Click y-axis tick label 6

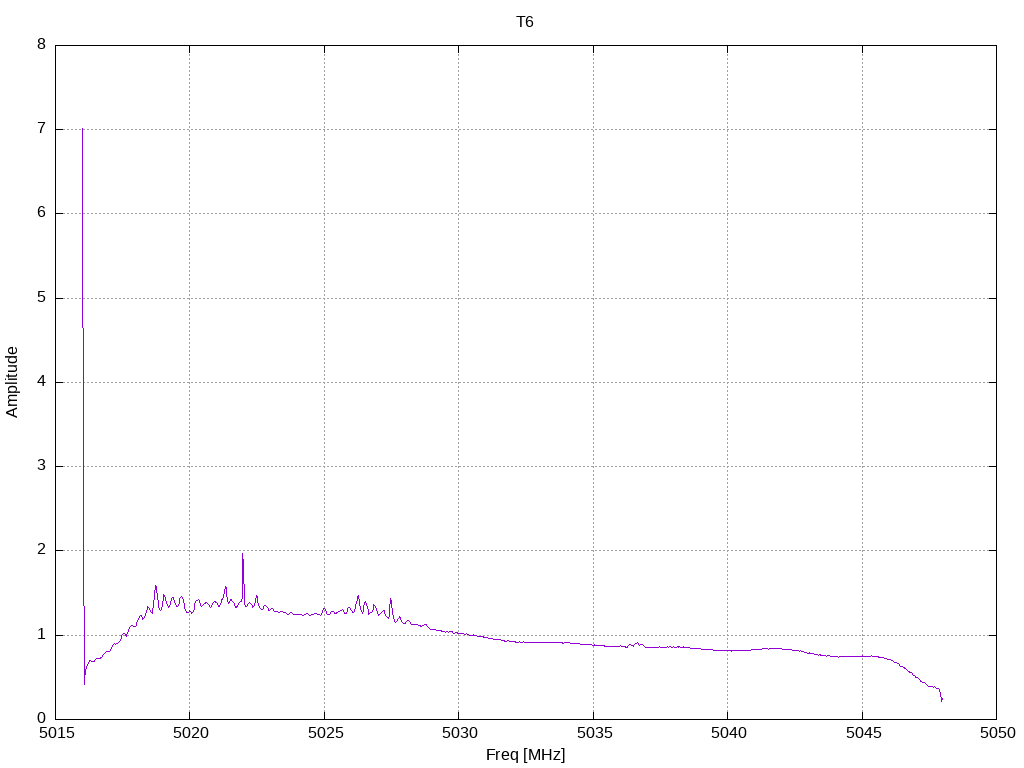tap(42, 213)
